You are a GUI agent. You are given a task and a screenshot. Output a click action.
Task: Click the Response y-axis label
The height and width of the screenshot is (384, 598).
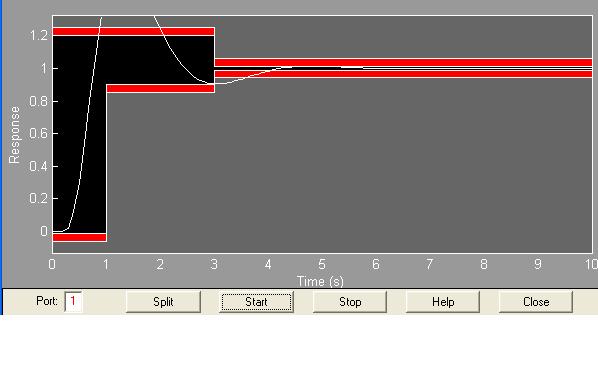tap(14, 135)
